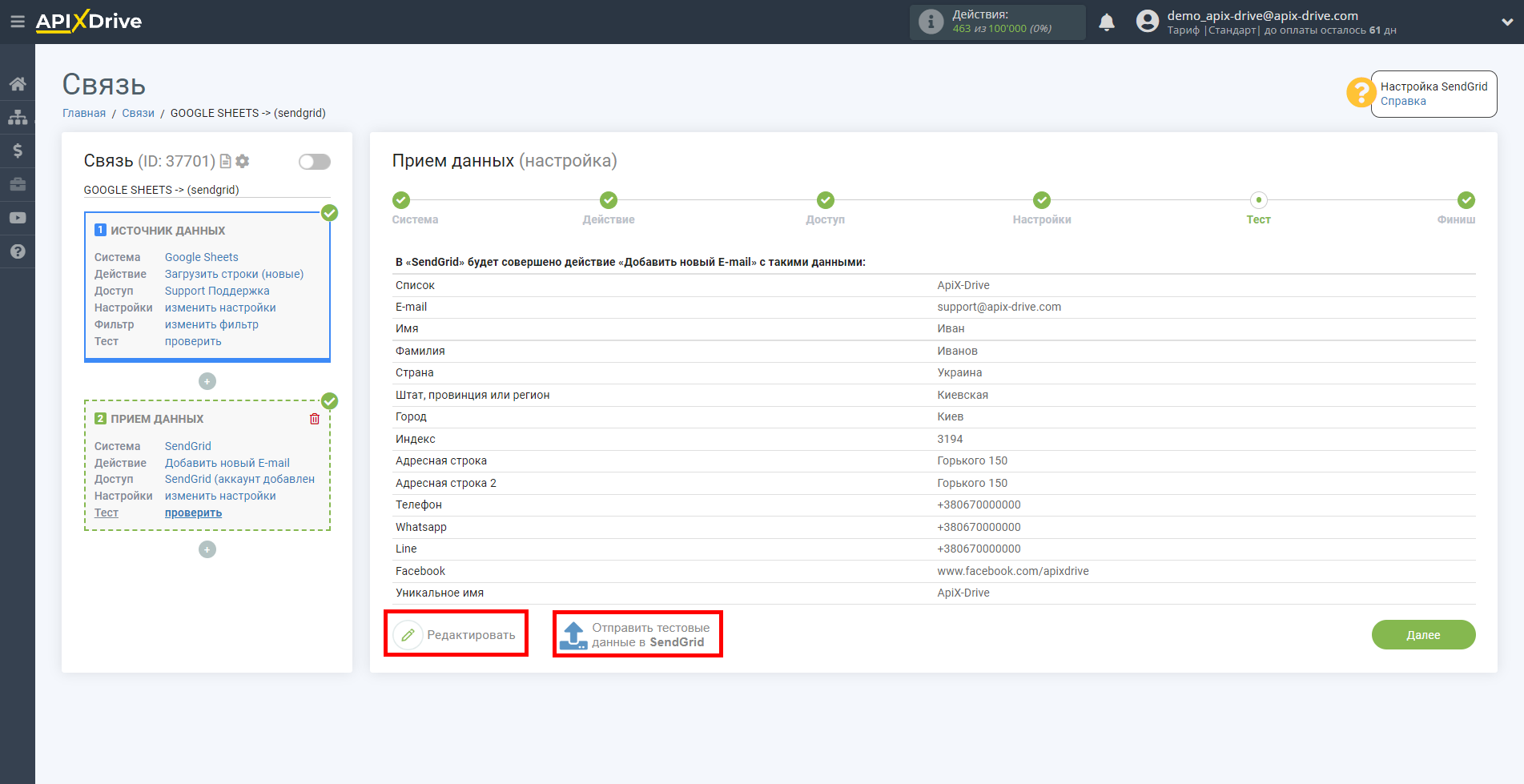The height and width of the screenshot is (784, 1524).
Task: Click the Киевская region value
Action: (963, 395)
